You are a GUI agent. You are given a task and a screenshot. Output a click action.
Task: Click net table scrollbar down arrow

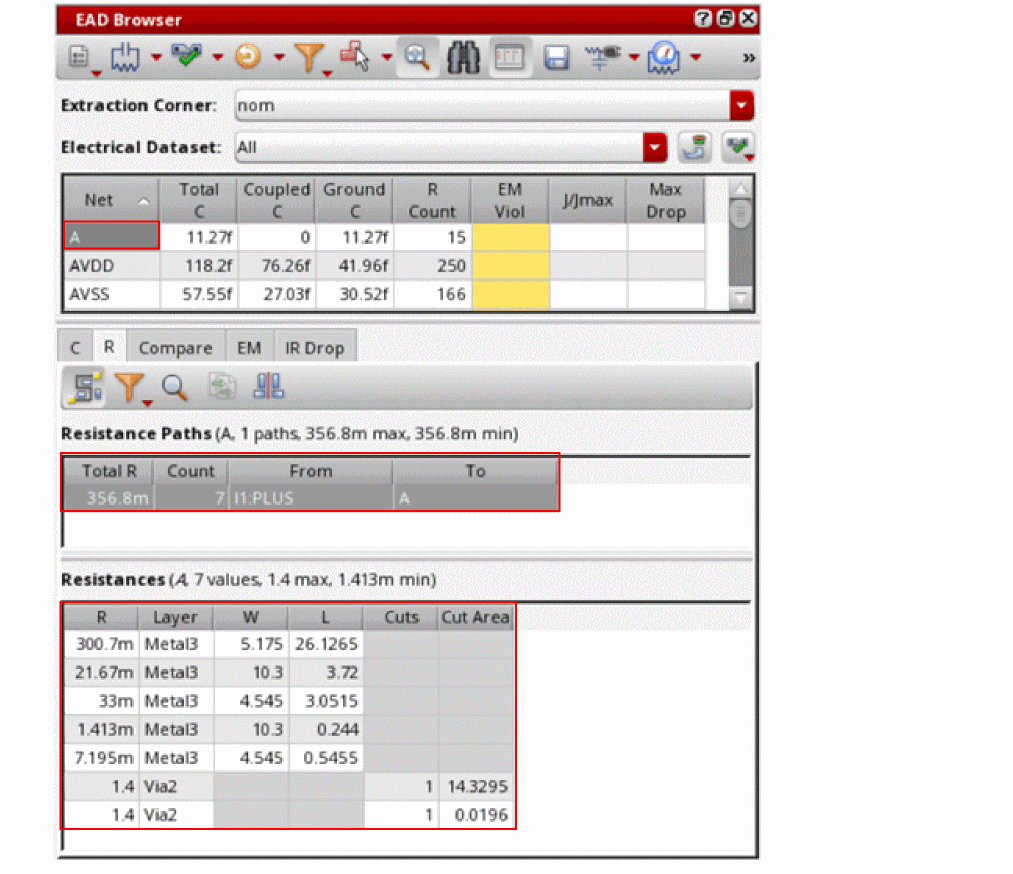[740, 298]
